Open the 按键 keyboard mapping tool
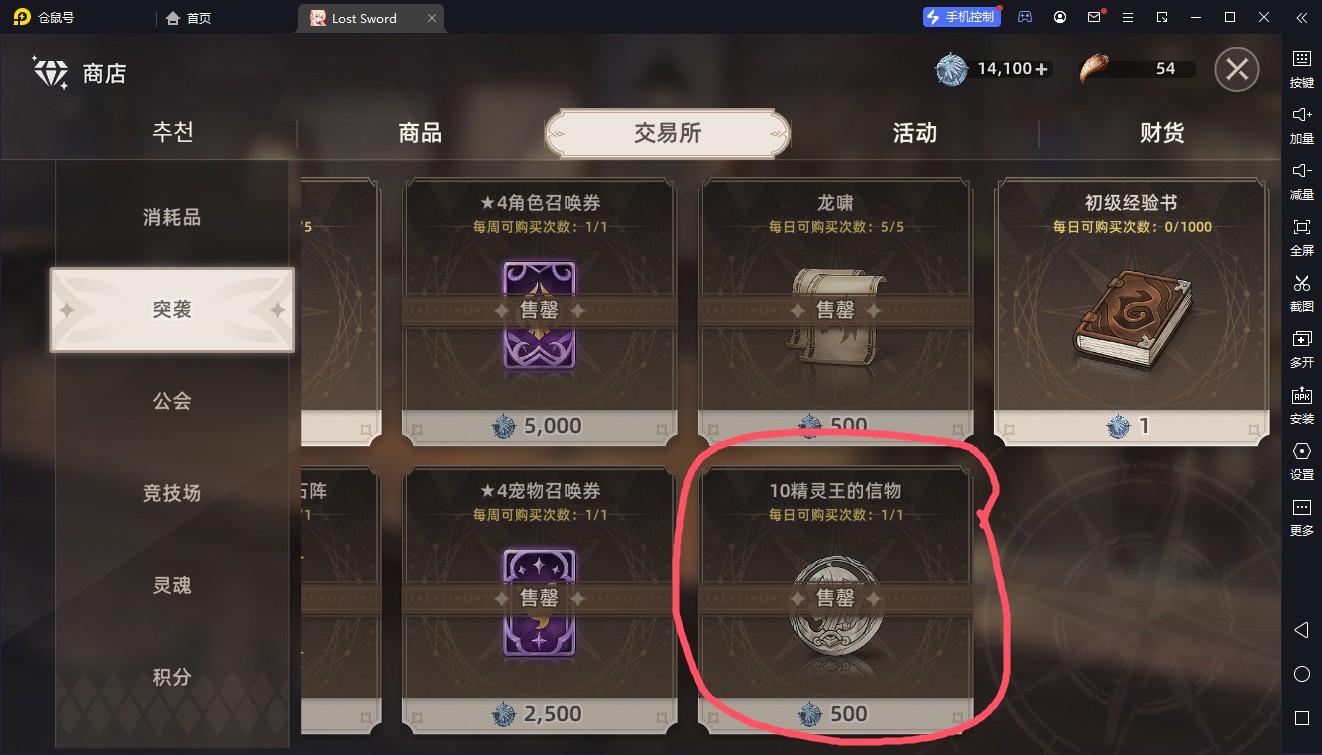The width and height of the screenshot is (1322, 755). click(x=1301, y=69)
